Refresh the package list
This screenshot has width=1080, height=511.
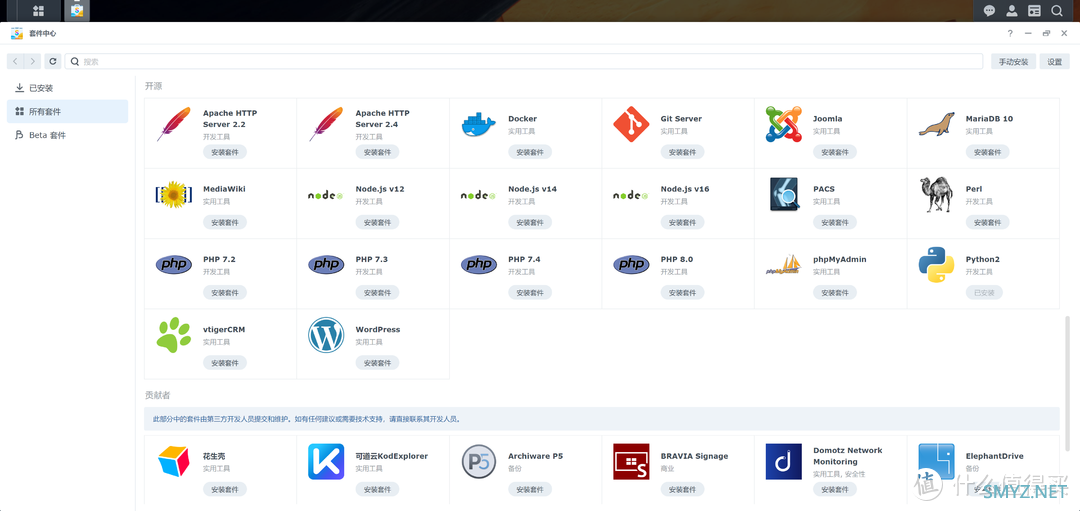53,61
